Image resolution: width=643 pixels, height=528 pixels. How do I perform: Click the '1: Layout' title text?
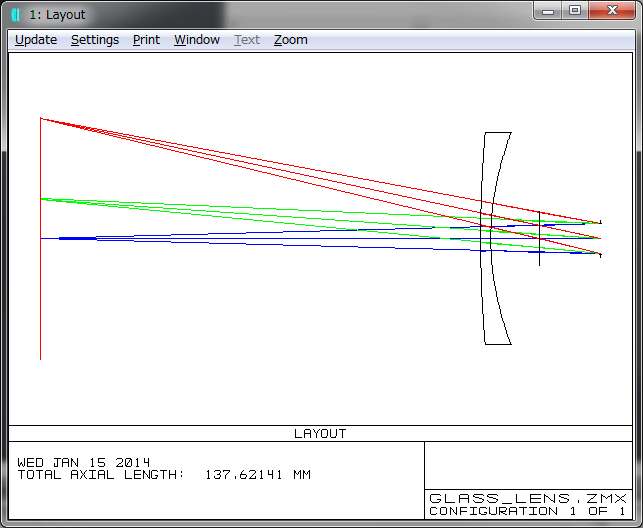57,15
